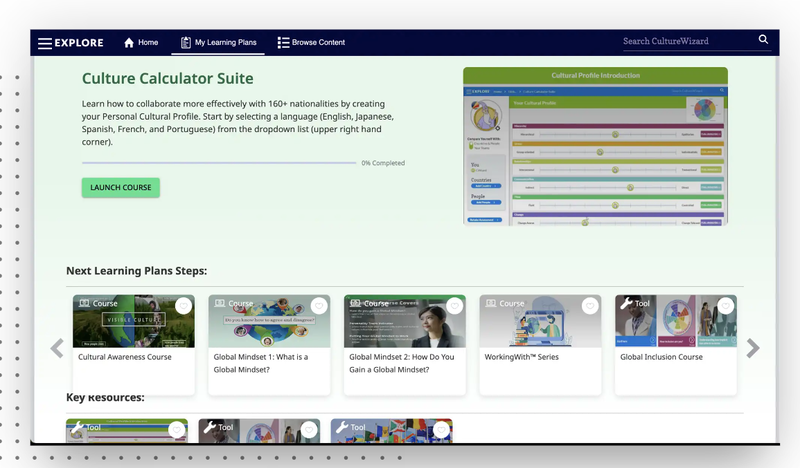Switch to My Learning Plans tab
This screenshot has width=800, height=468.
(x=225, y=43)
